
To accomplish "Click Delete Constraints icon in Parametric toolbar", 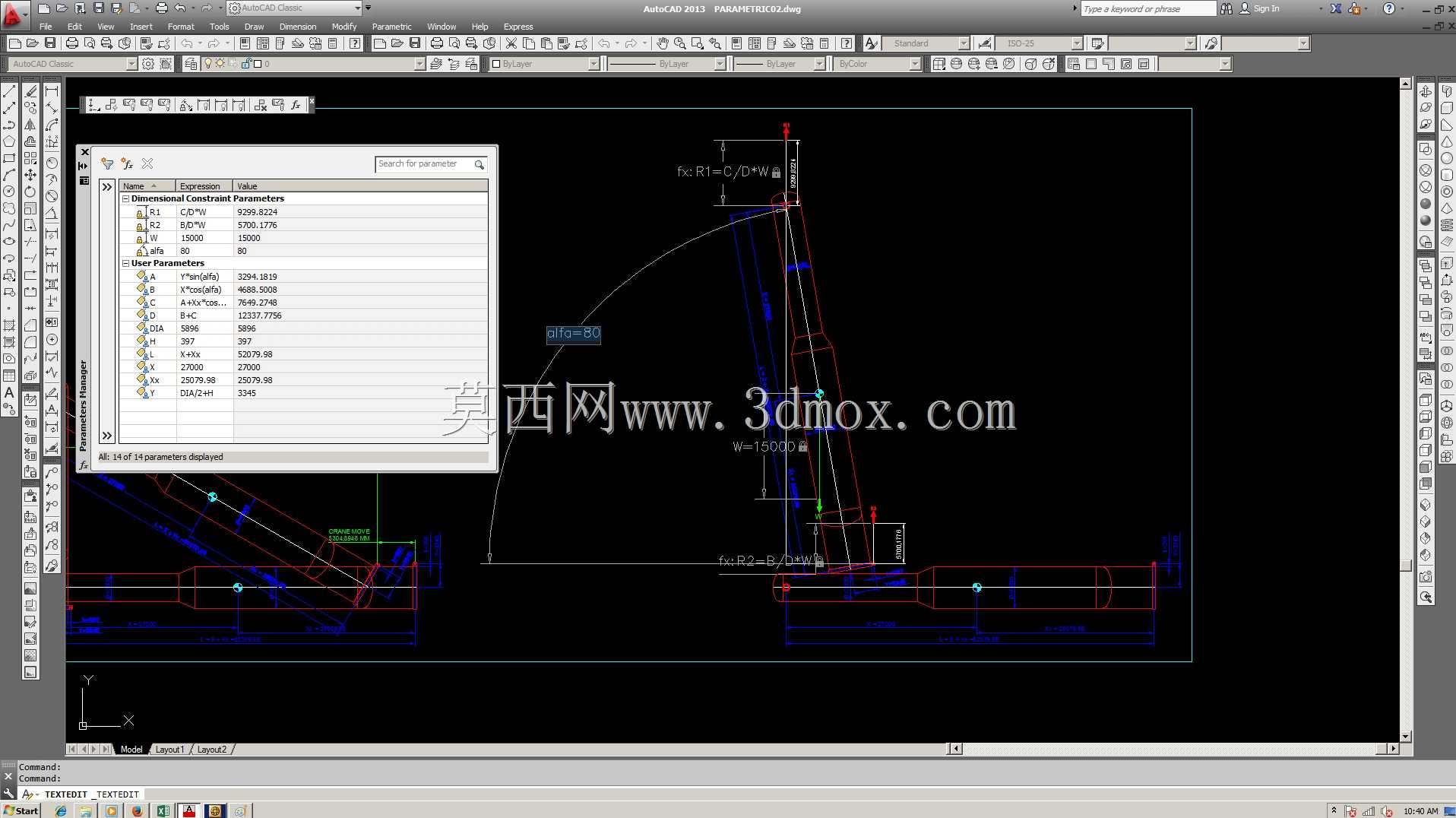I will [260, 105].
